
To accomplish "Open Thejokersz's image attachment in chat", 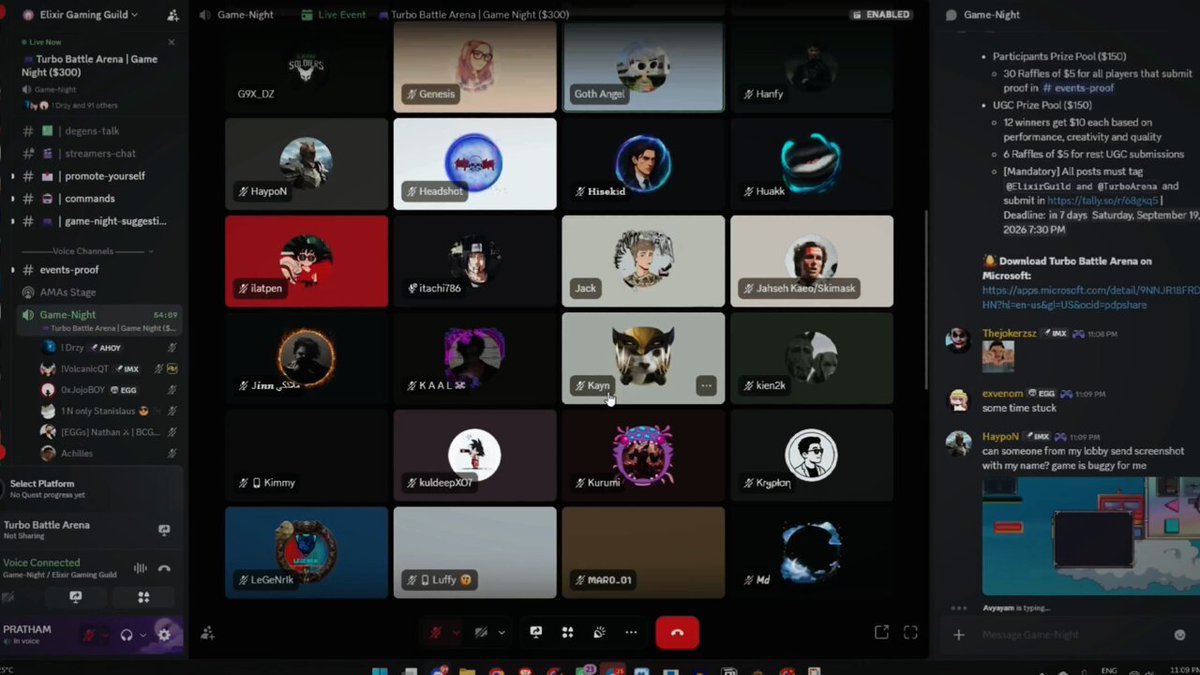I will 998,354.
